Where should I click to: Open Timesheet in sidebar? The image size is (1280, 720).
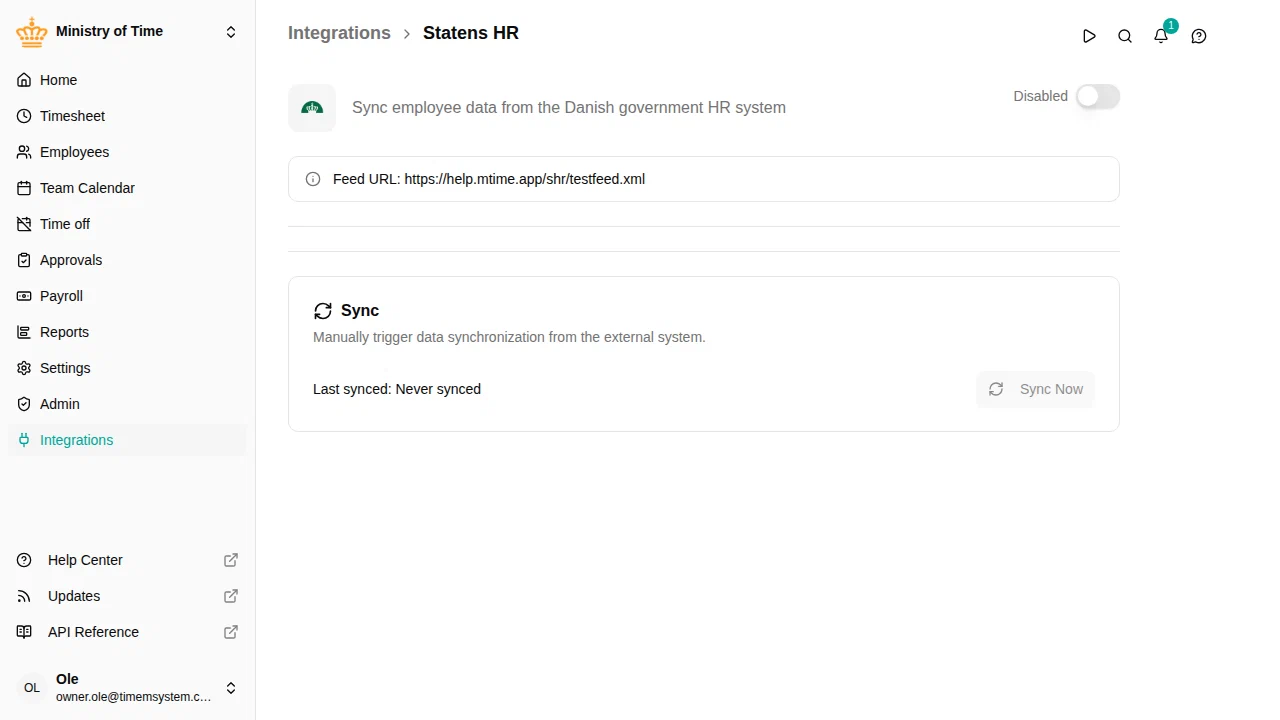127,116
